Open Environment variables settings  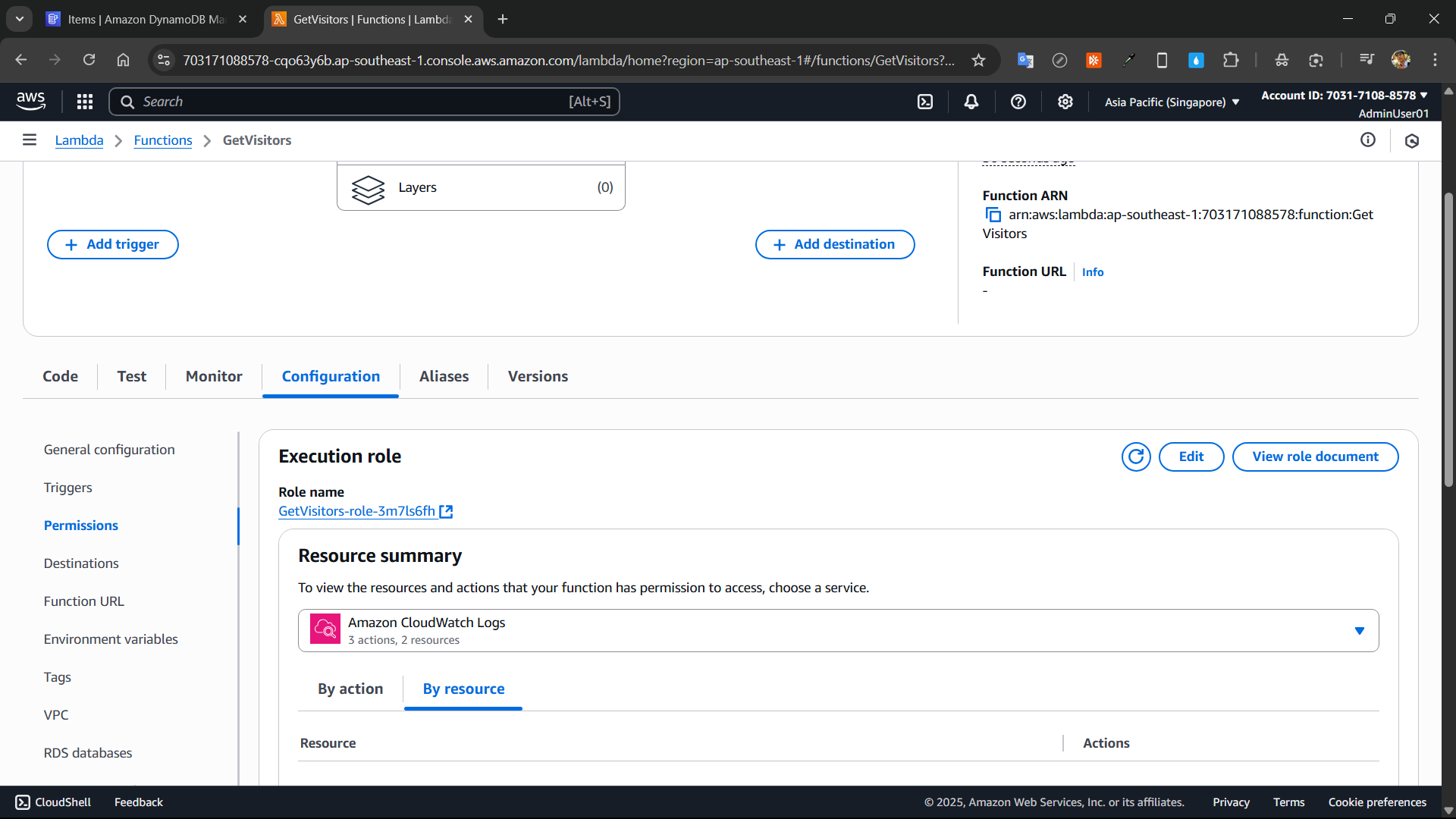coord(111,639)
